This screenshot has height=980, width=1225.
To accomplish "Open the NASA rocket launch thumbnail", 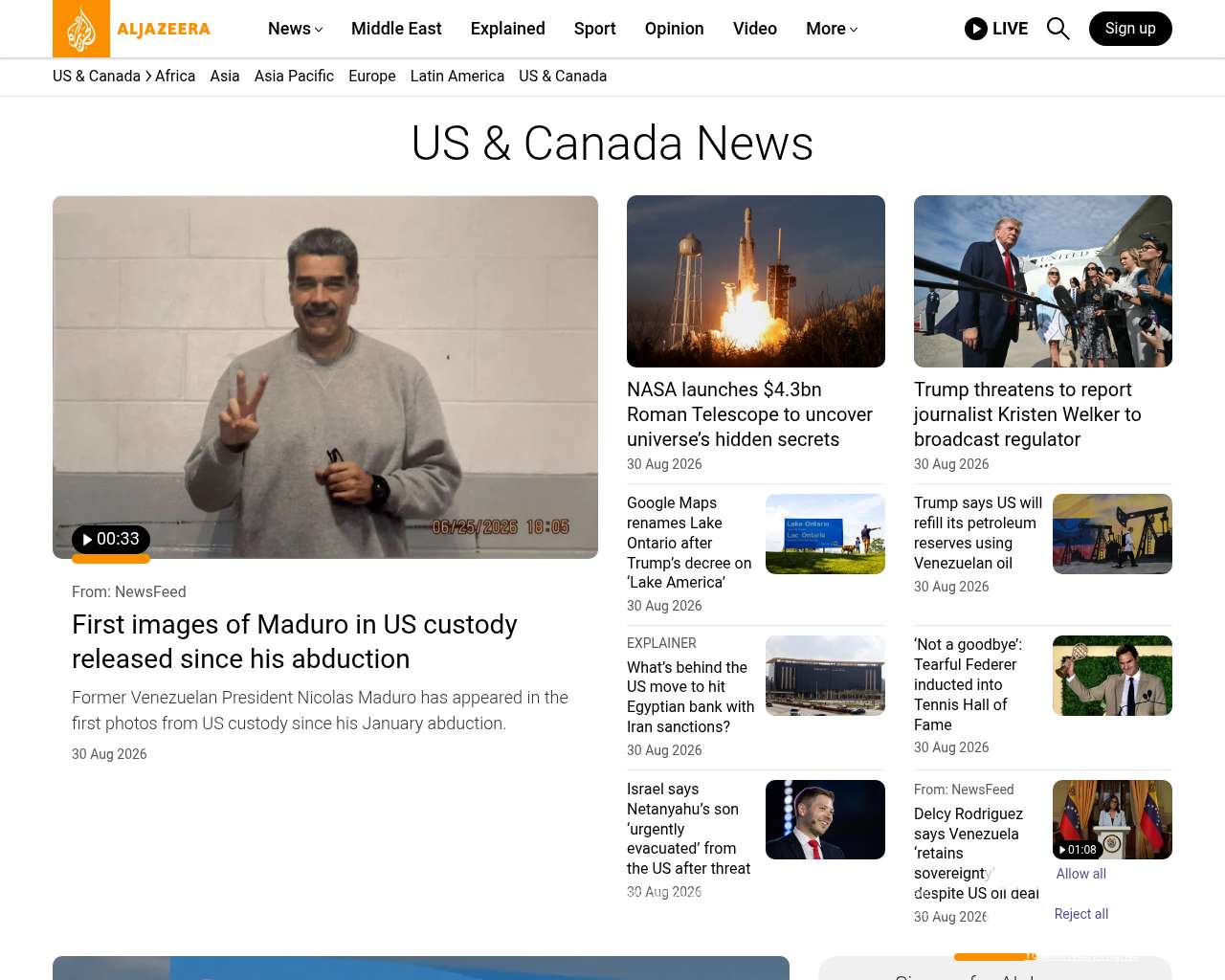I will [756, 281].
